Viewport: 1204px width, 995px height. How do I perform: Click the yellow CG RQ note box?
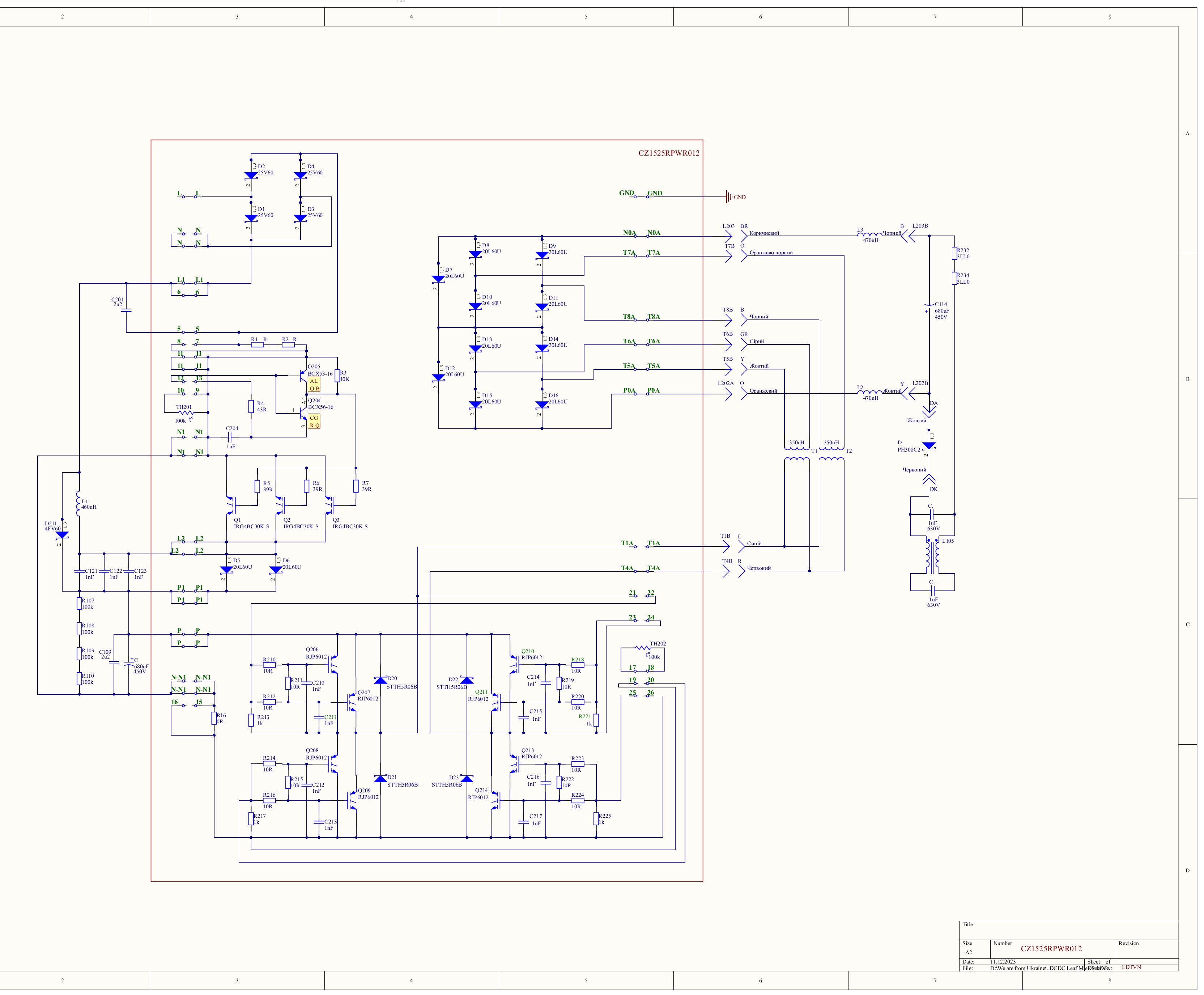tap(314, 421)
